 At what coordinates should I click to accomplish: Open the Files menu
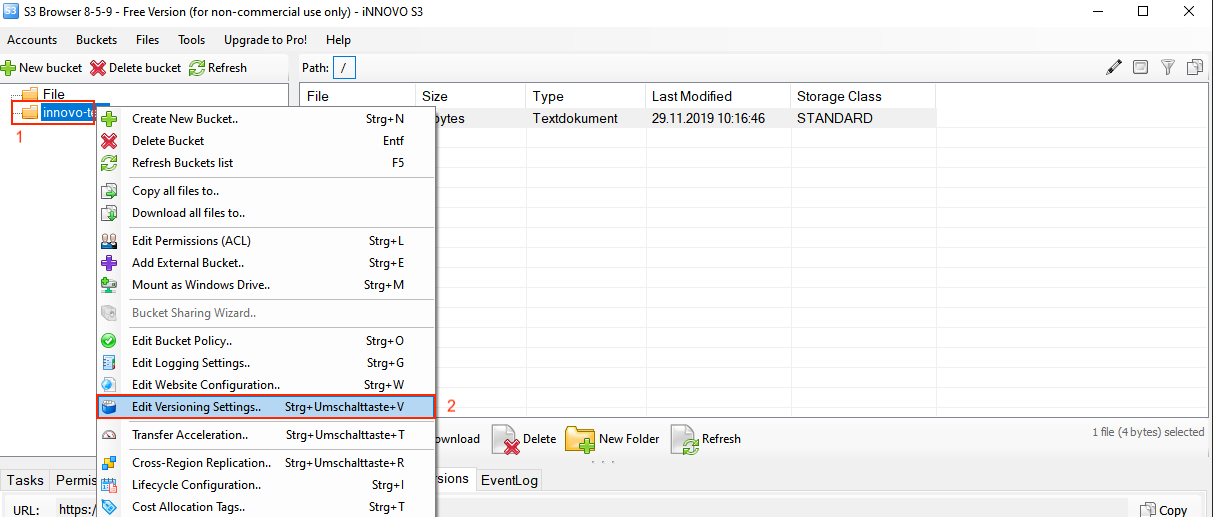pos(147,40)
